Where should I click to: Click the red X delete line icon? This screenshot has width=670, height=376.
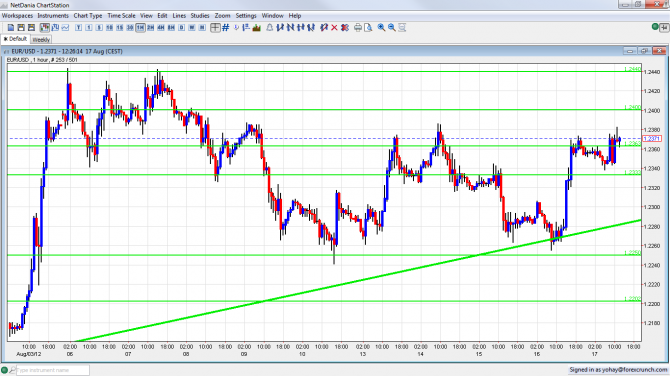click(x=334, y=27)
